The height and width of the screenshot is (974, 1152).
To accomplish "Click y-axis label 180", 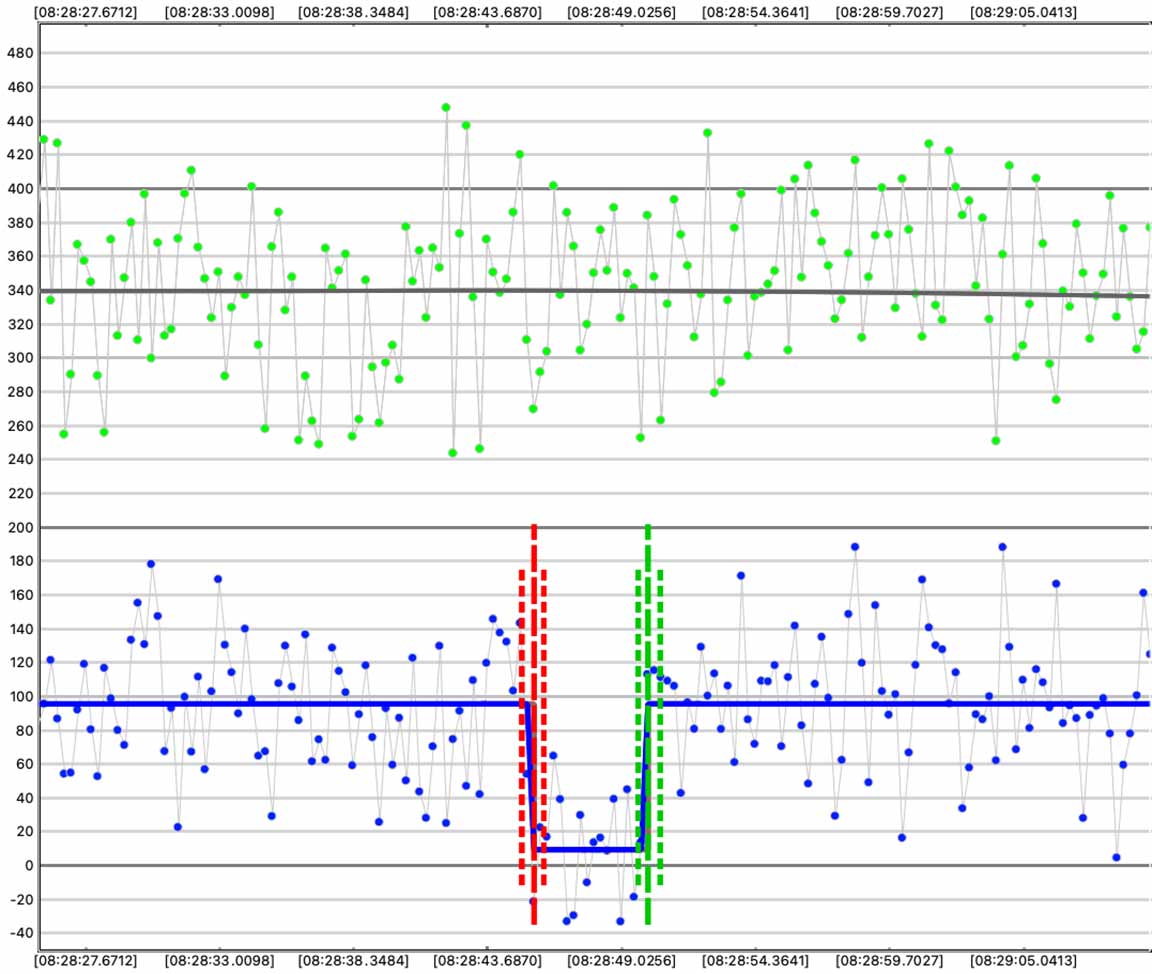I will [20, 560].
